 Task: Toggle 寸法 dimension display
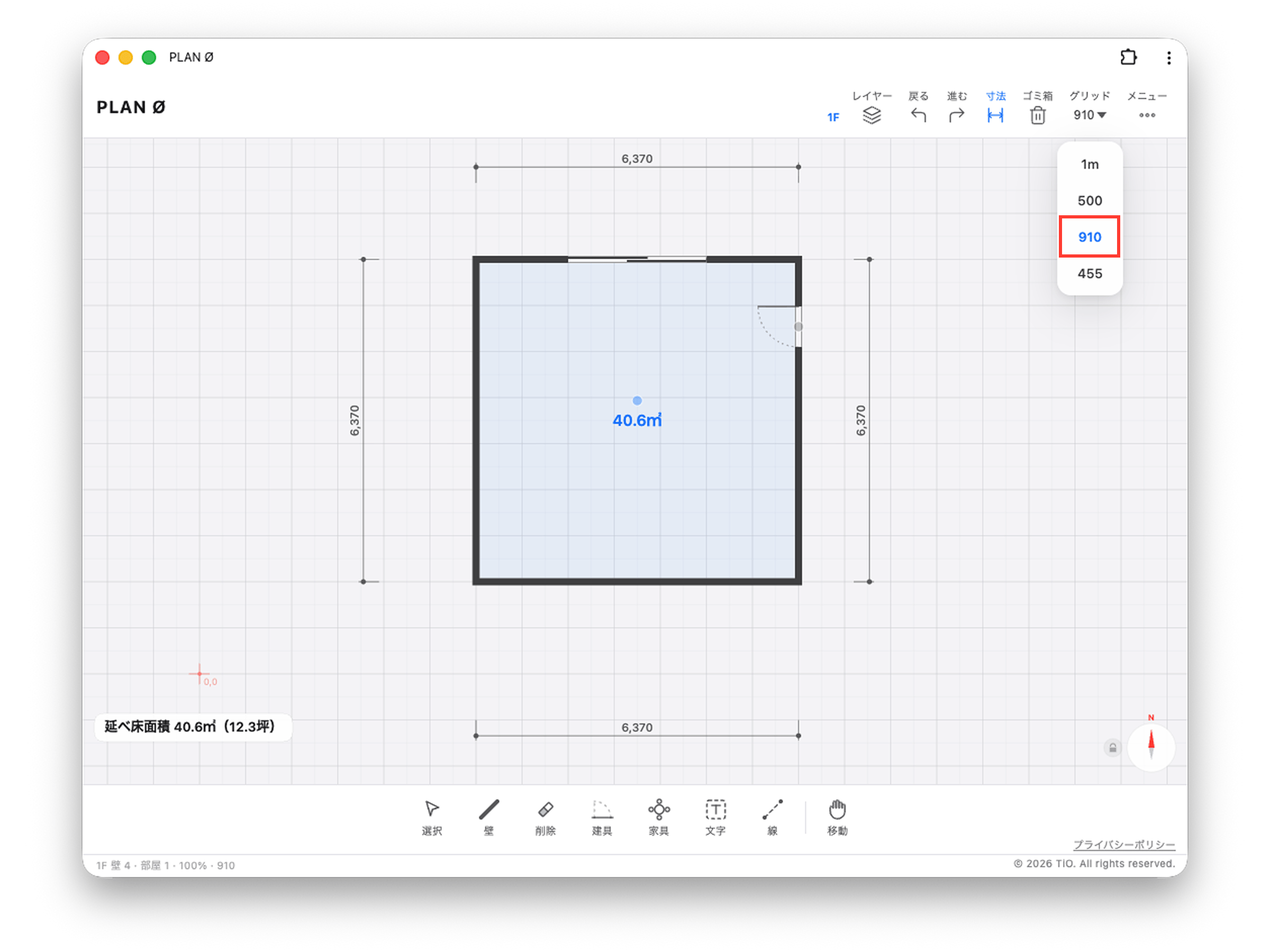[x=995, y=107]
